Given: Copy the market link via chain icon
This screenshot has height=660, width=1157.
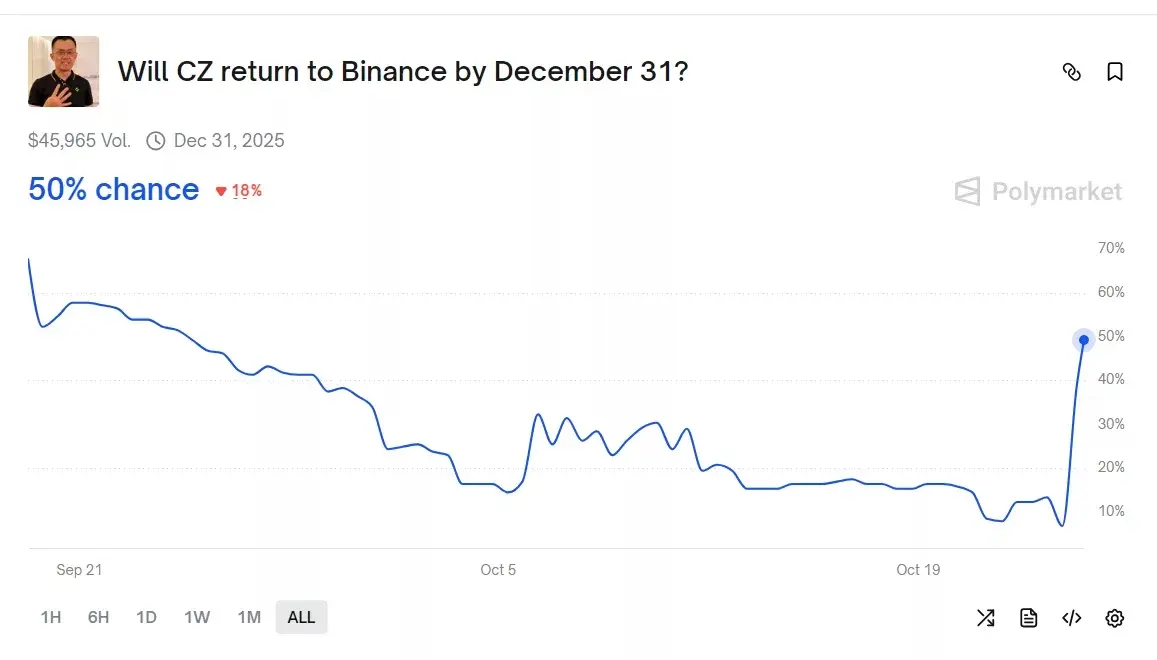Looking at the screenshot, I should pos(1071,72).
